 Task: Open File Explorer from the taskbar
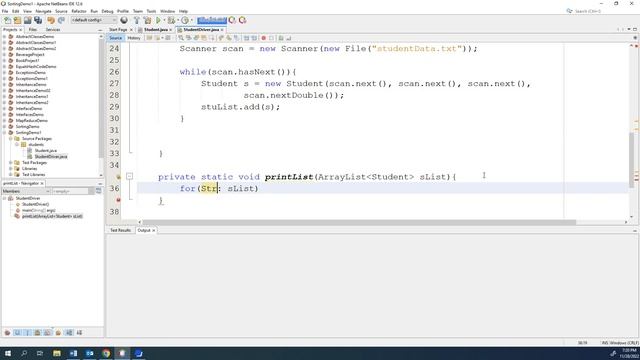pyautogui.click(x=57, y=353)
